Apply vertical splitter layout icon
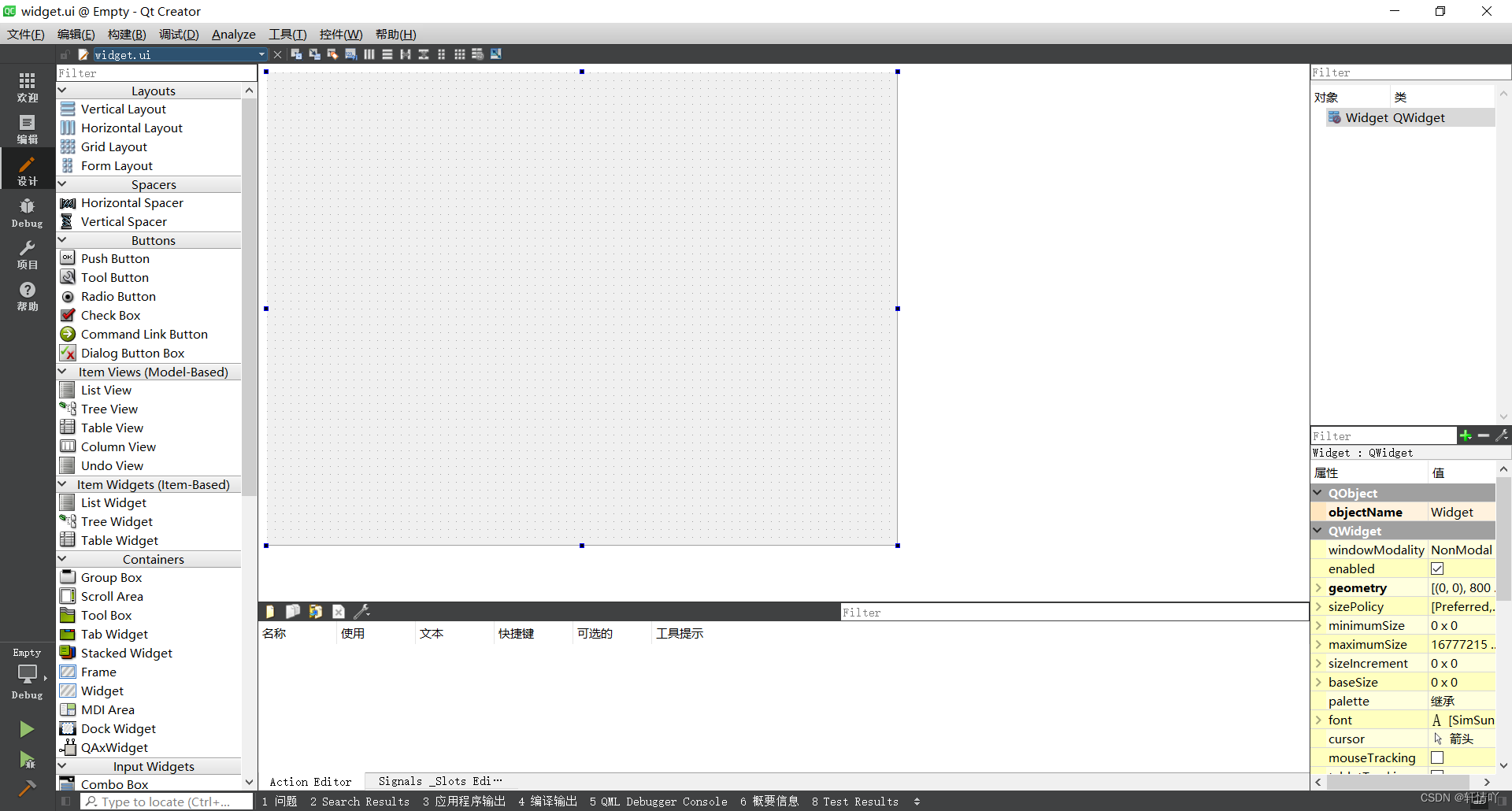 pyautogui.click(x=423, y=54)
